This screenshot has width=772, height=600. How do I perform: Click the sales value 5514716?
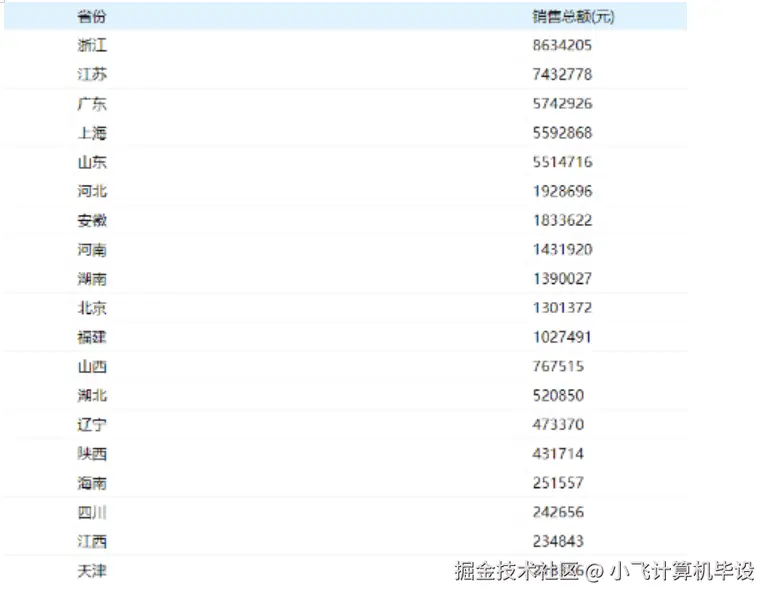click(562, 162)
